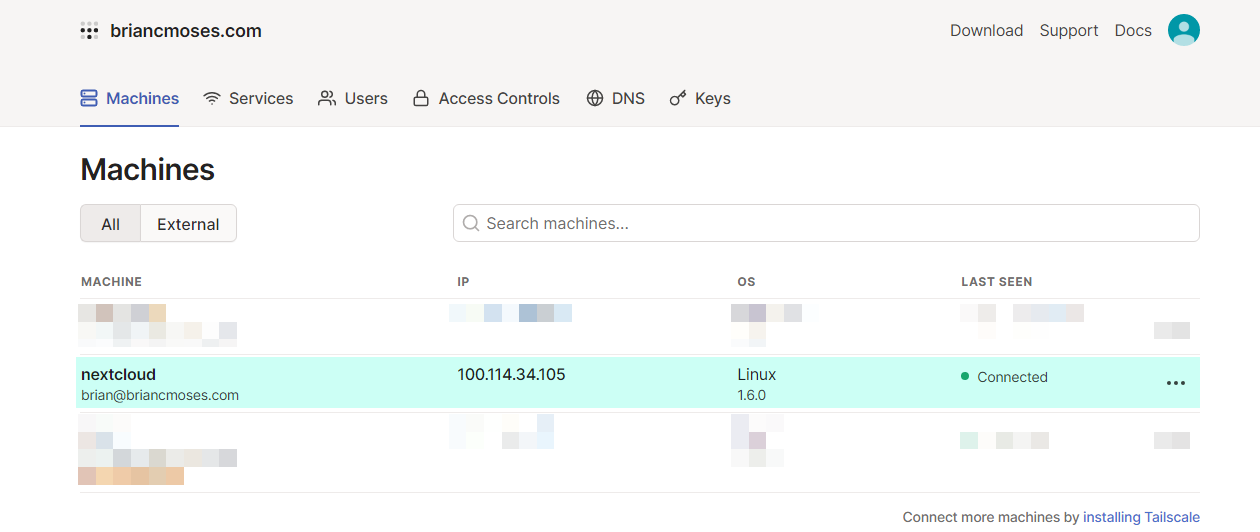Click the DNS globe icon
Screen dimensions: 1260x532
[x=595, y=98]
